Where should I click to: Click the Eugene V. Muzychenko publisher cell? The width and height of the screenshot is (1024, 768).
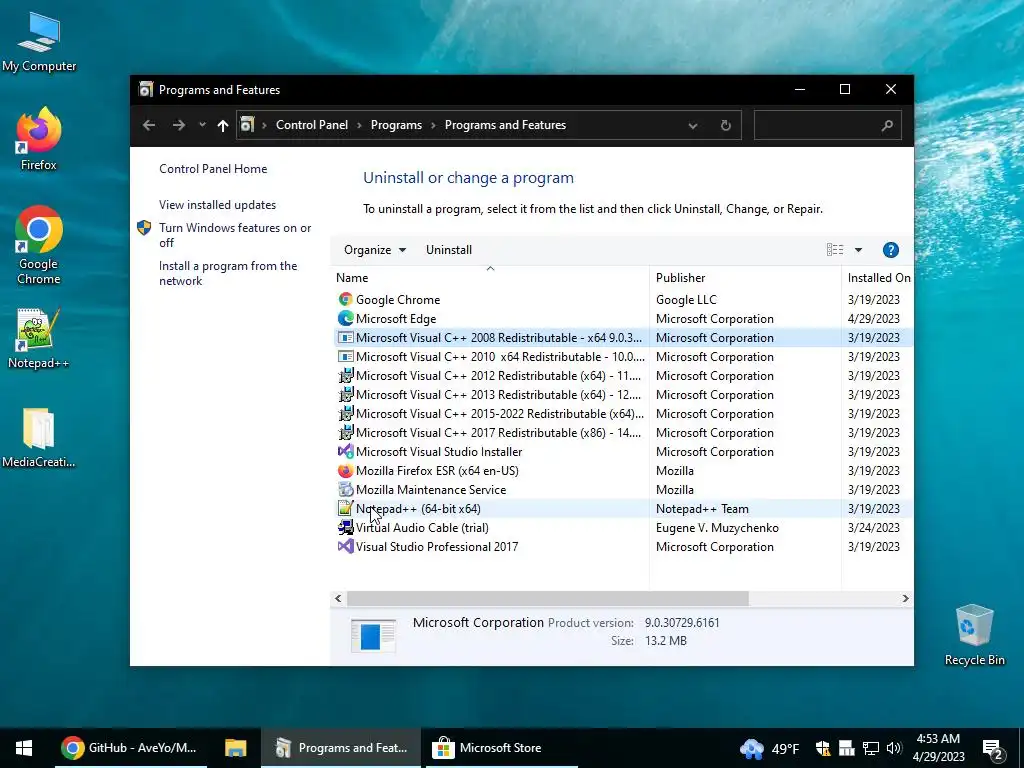pos(717,528)
